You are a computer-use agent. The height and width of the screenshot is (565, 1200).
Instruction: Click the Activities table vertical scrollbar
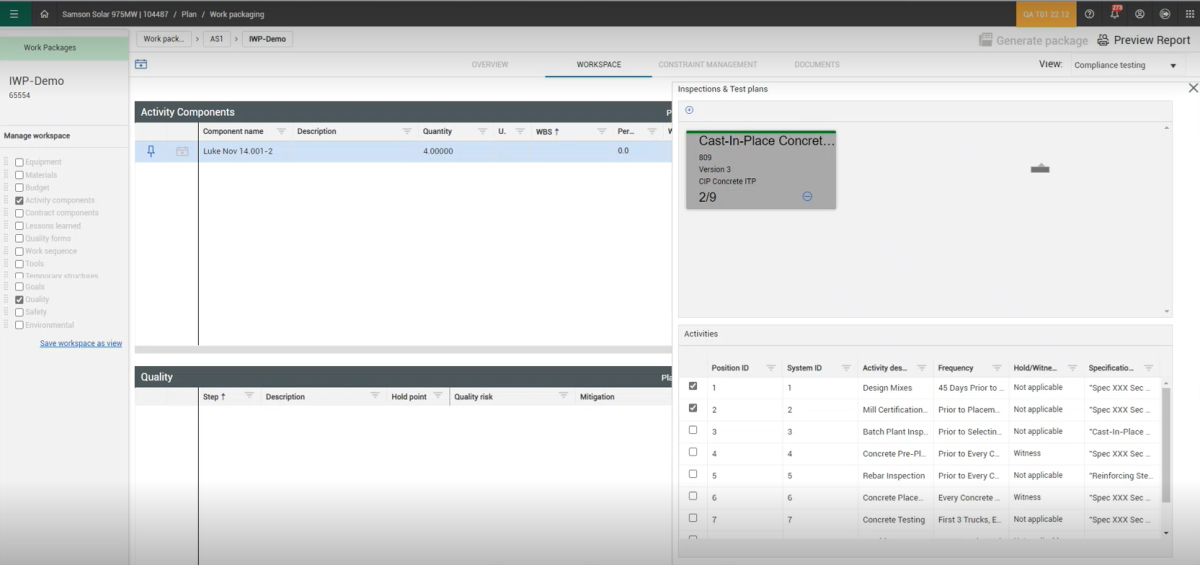(1165, 445)
